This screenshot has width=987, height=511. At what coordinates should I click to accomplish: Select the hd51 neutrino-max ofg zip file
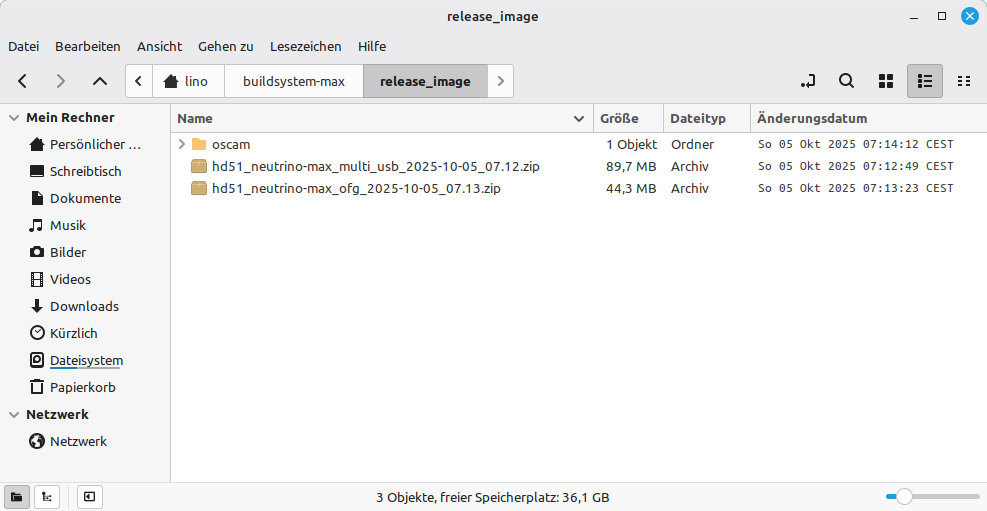click(356, 188)
